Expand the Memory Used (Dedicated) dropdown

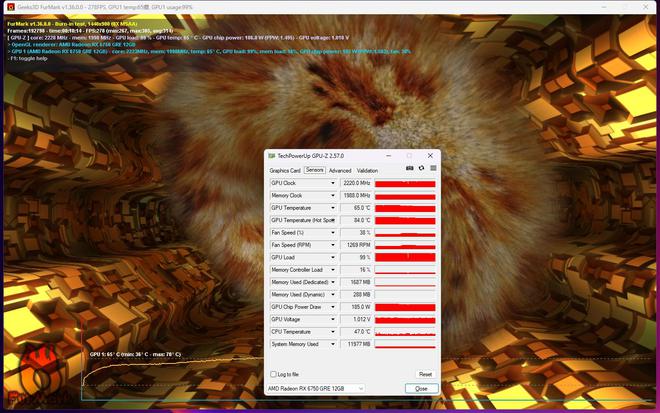pos(333,282)
